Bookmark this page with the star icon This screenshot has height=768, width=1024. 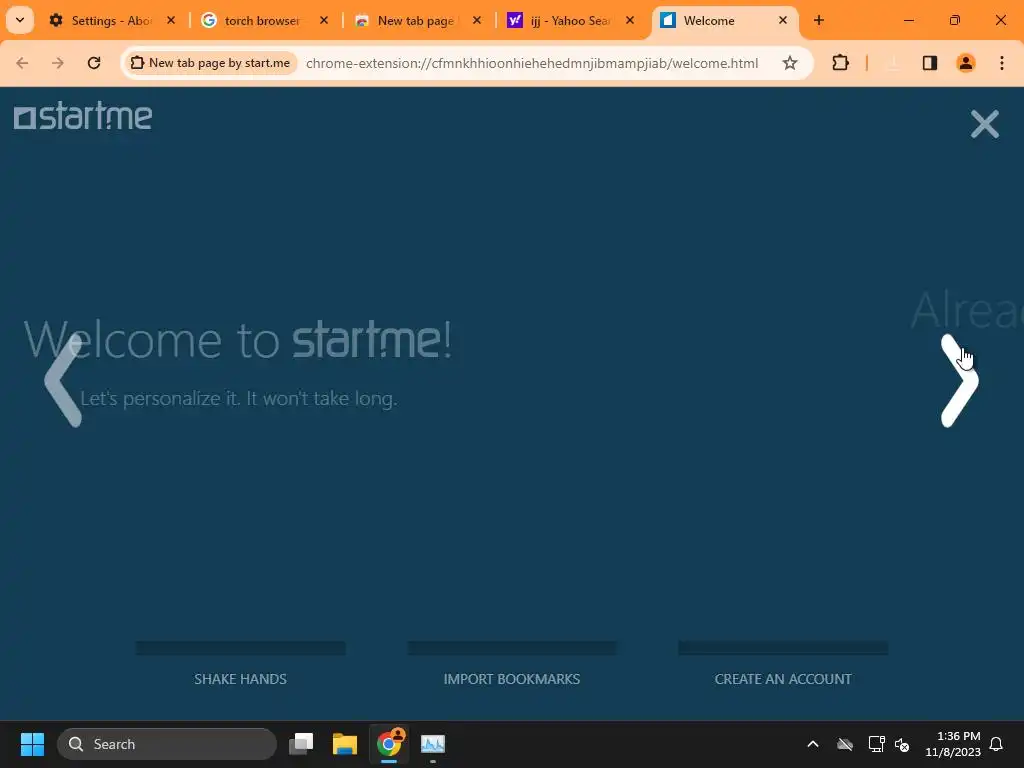790,63
